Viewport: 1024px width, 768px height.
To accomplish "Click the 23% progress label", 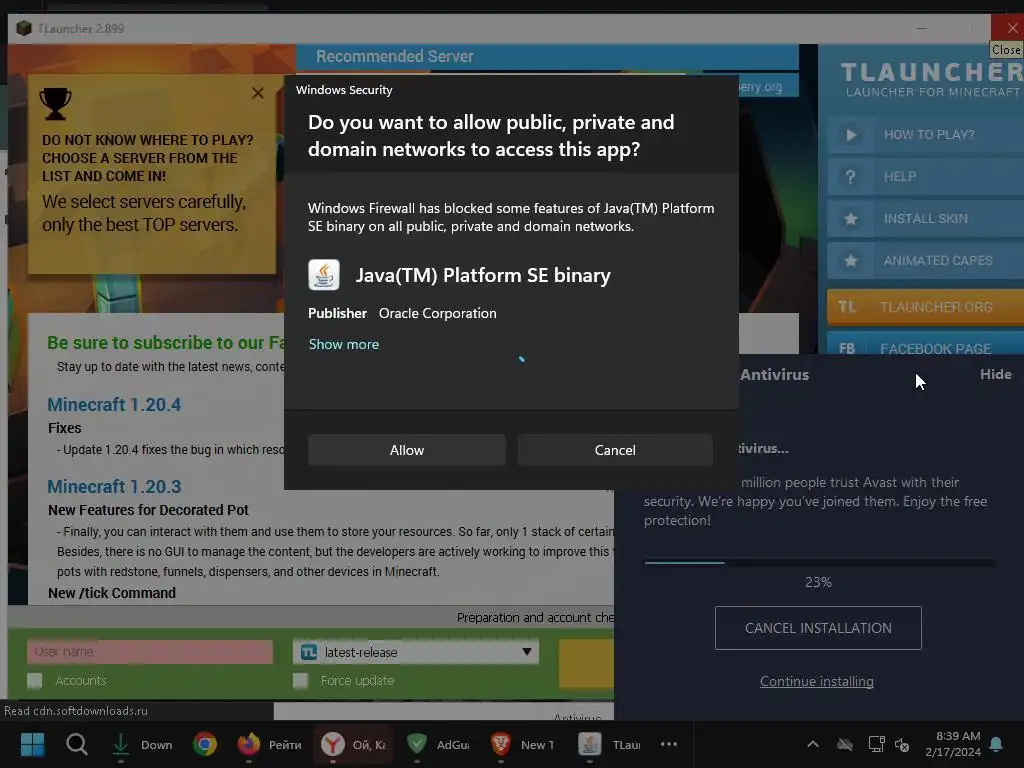I will [x=818, y=582].
